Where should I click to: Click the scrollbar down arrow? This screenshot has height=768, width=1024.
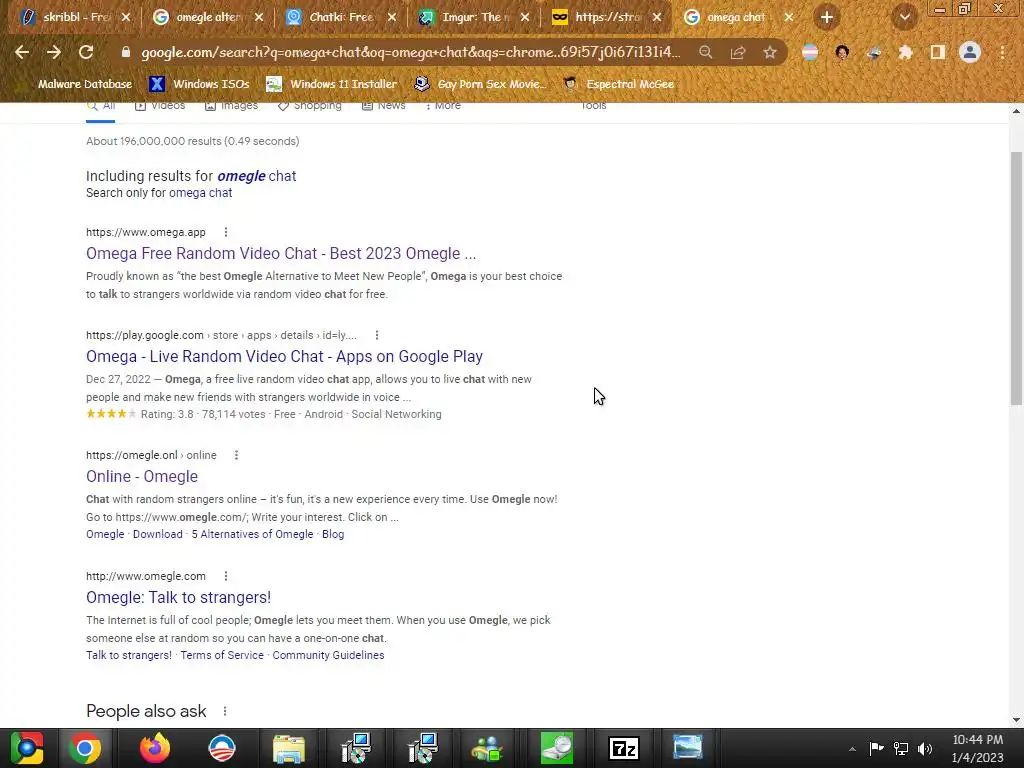[1016, 719]
